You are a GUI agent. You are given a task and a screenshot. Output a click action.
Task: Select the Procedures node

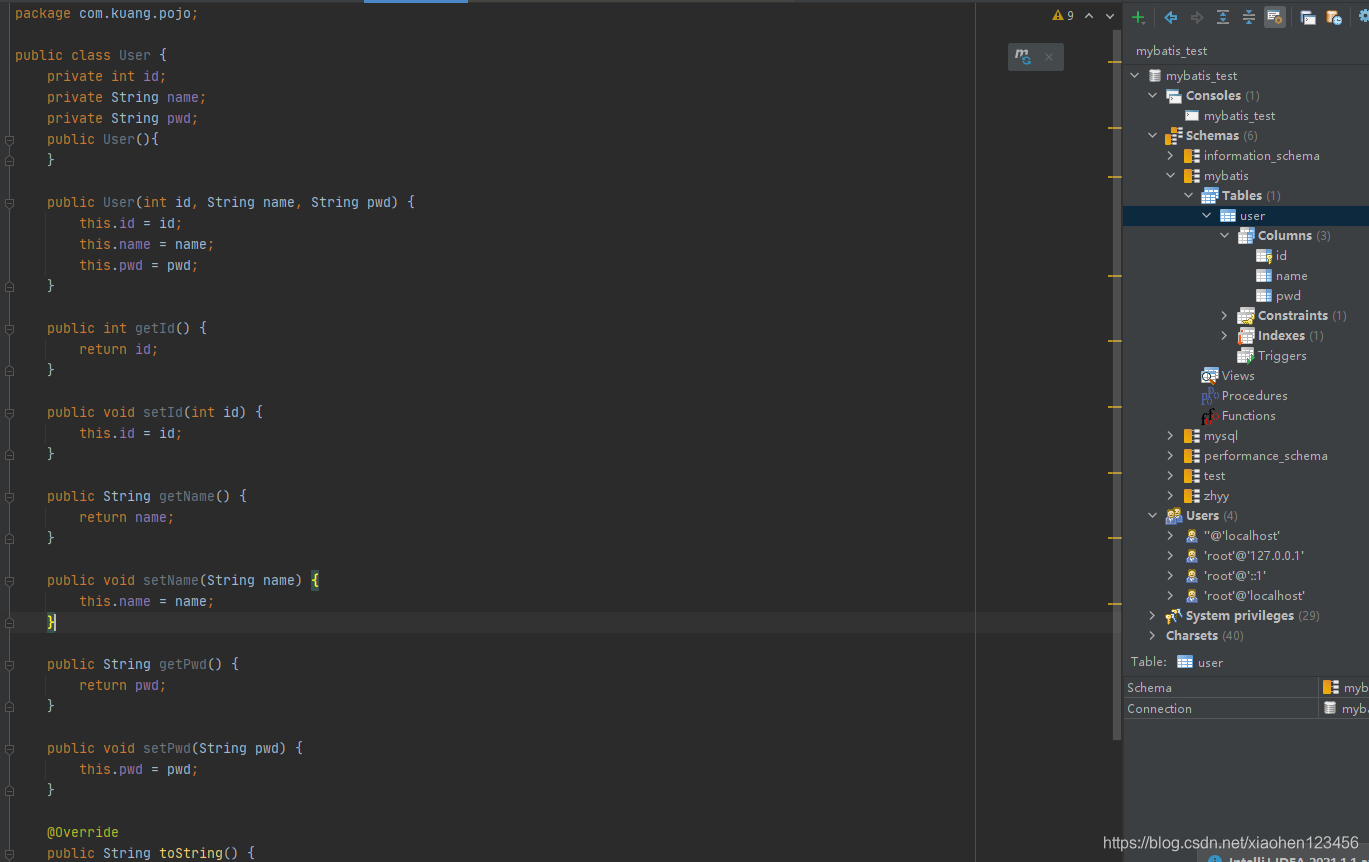pyautogui.click(x=1254, y=396)
